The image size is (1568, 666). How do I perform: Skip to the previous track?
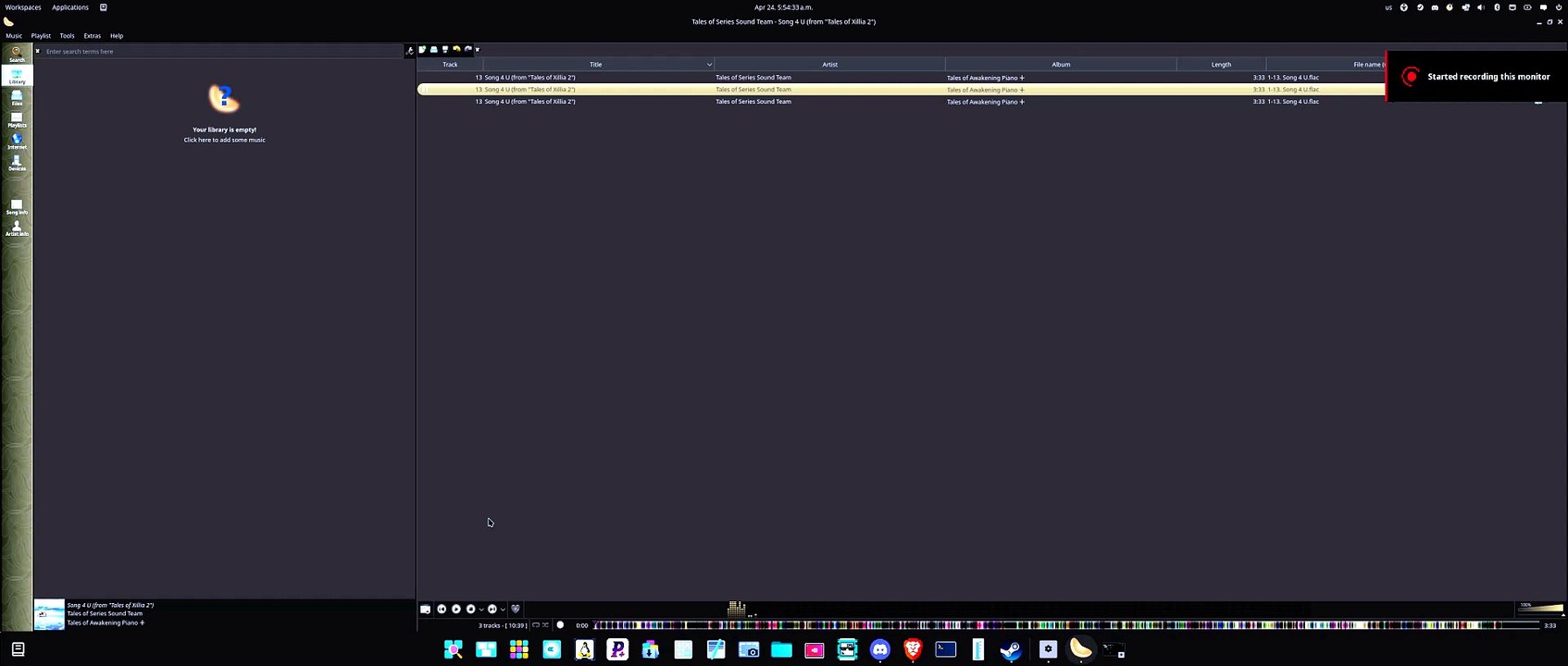(442, 609)
